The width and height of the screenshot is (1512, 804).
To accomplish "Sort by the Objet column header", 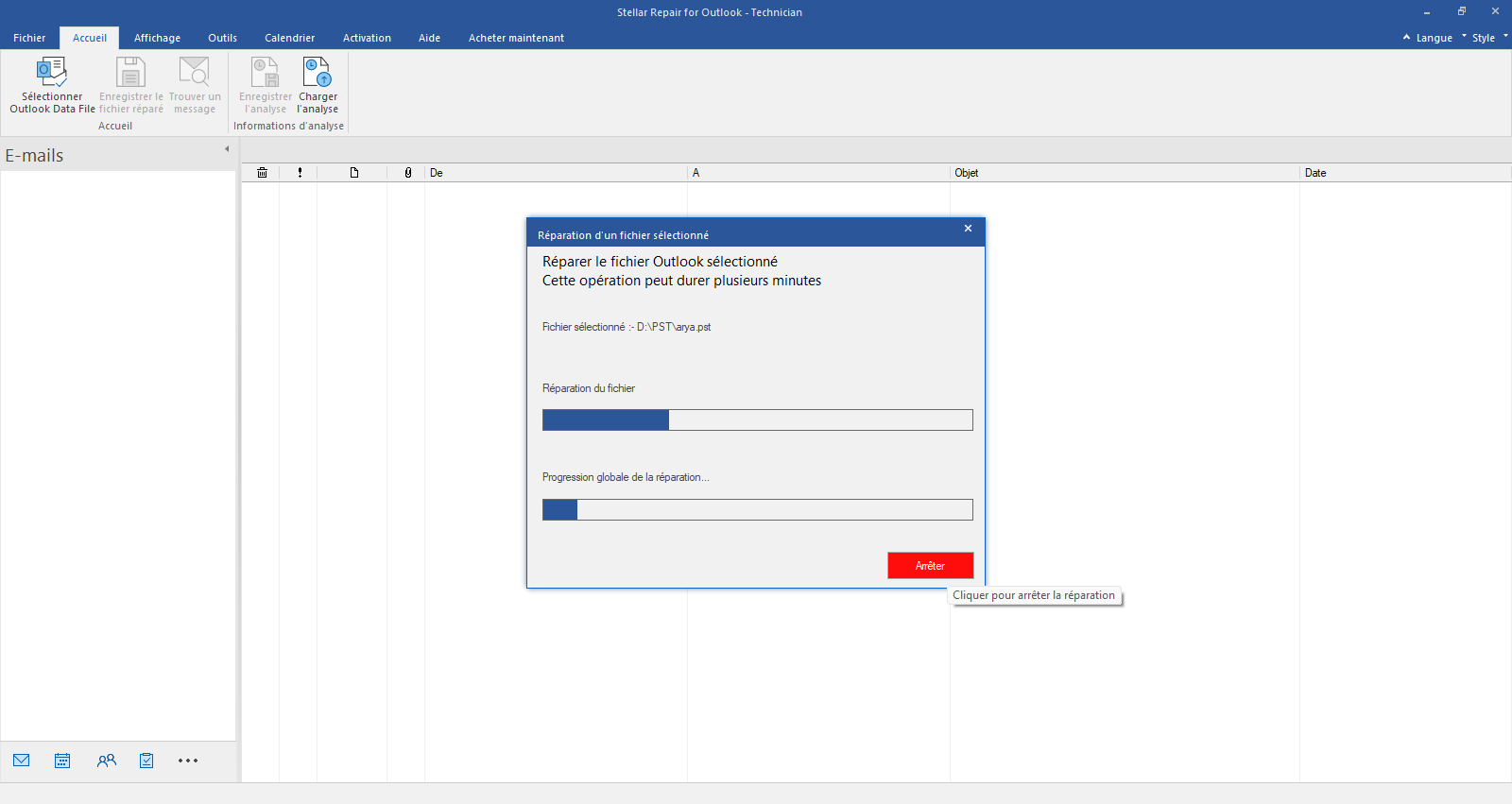I will (x=1125, y=173).
